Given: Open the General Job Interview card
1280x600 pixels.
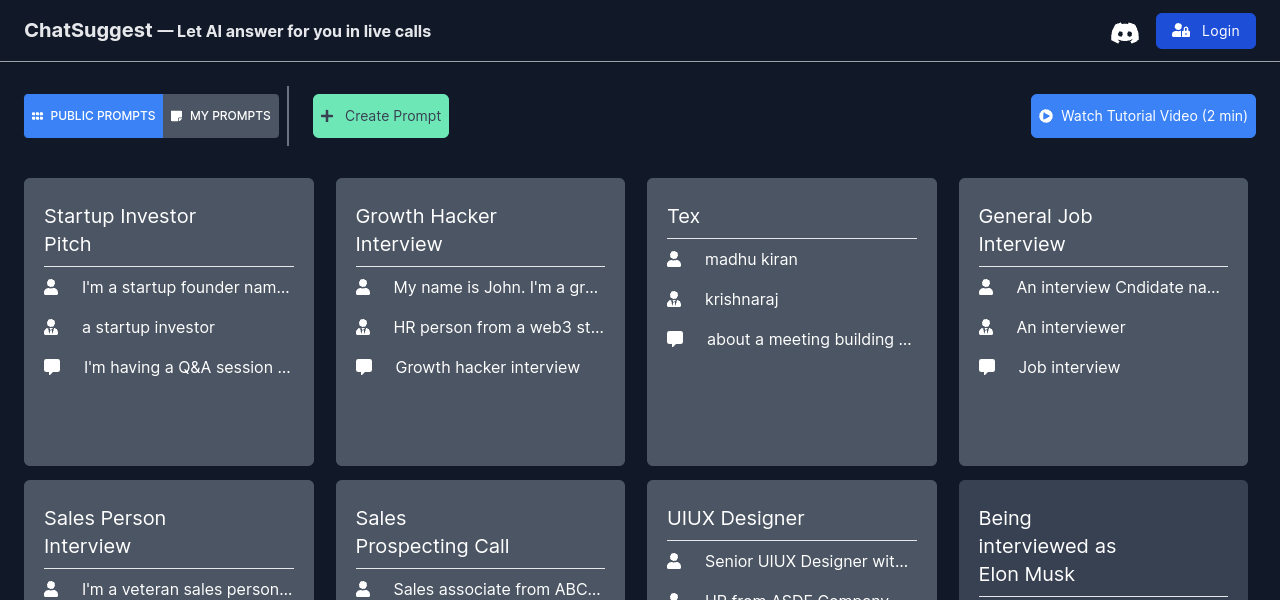Looking at the screenshot, I should tap(1103, 420).
